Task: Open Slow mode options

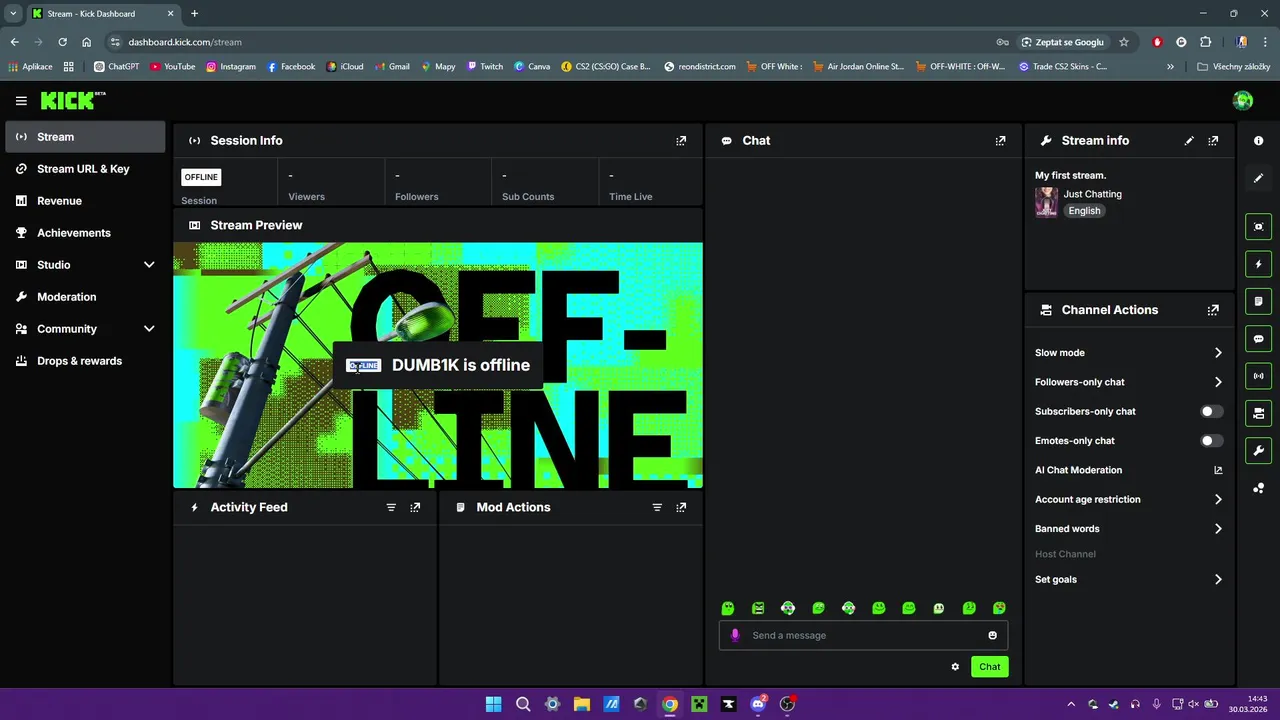Action: [x=1129, y=353]
